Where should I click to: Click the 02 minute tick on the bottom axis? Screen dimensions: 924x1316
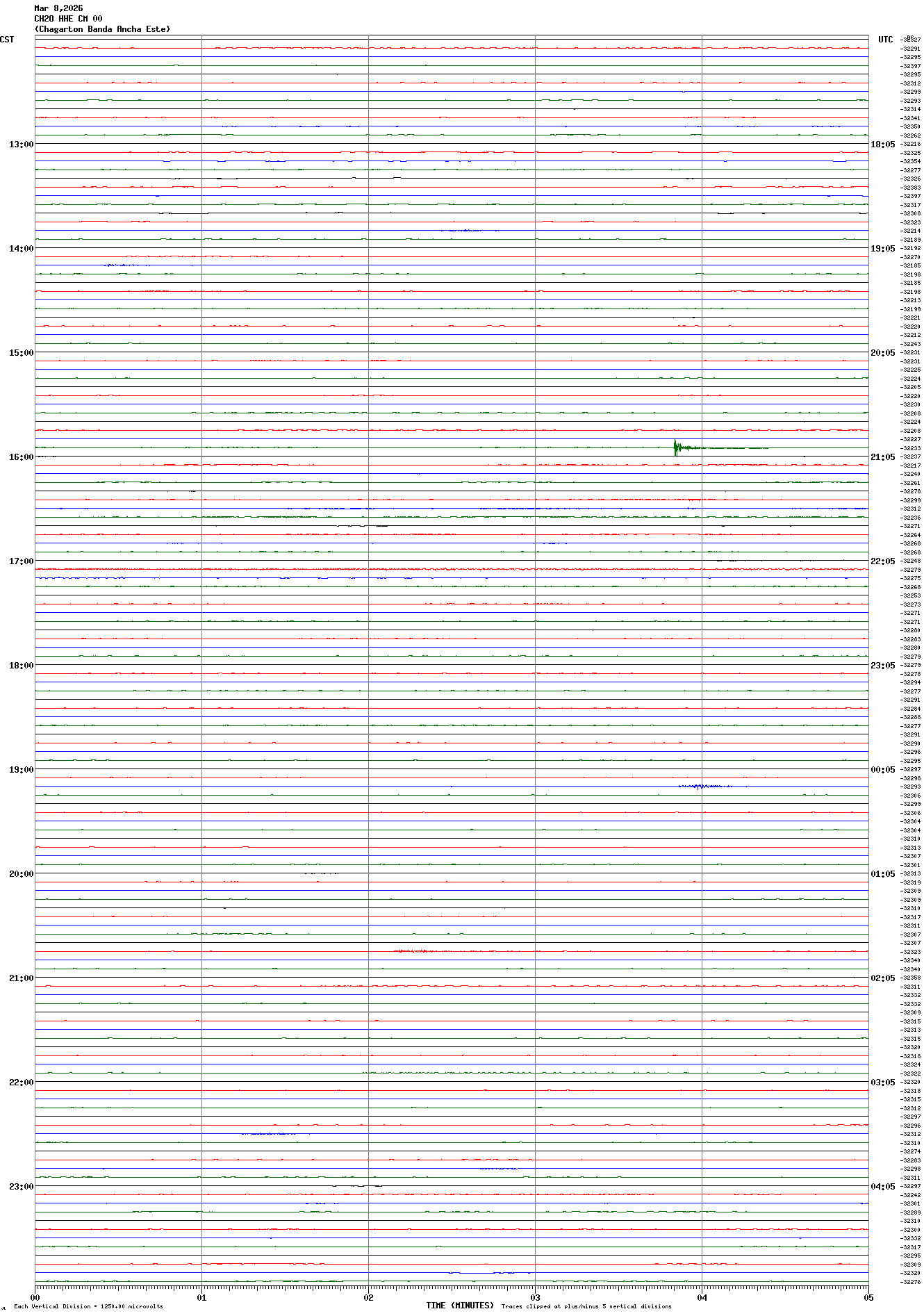click(368, 1297)
